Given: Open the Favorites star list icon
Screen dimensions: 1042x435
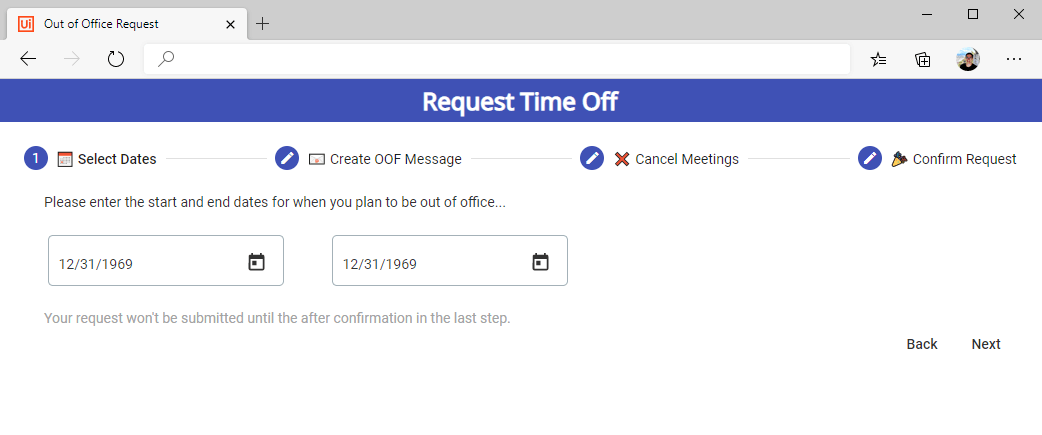Looking at the screenshot, I should coord(879,60).
